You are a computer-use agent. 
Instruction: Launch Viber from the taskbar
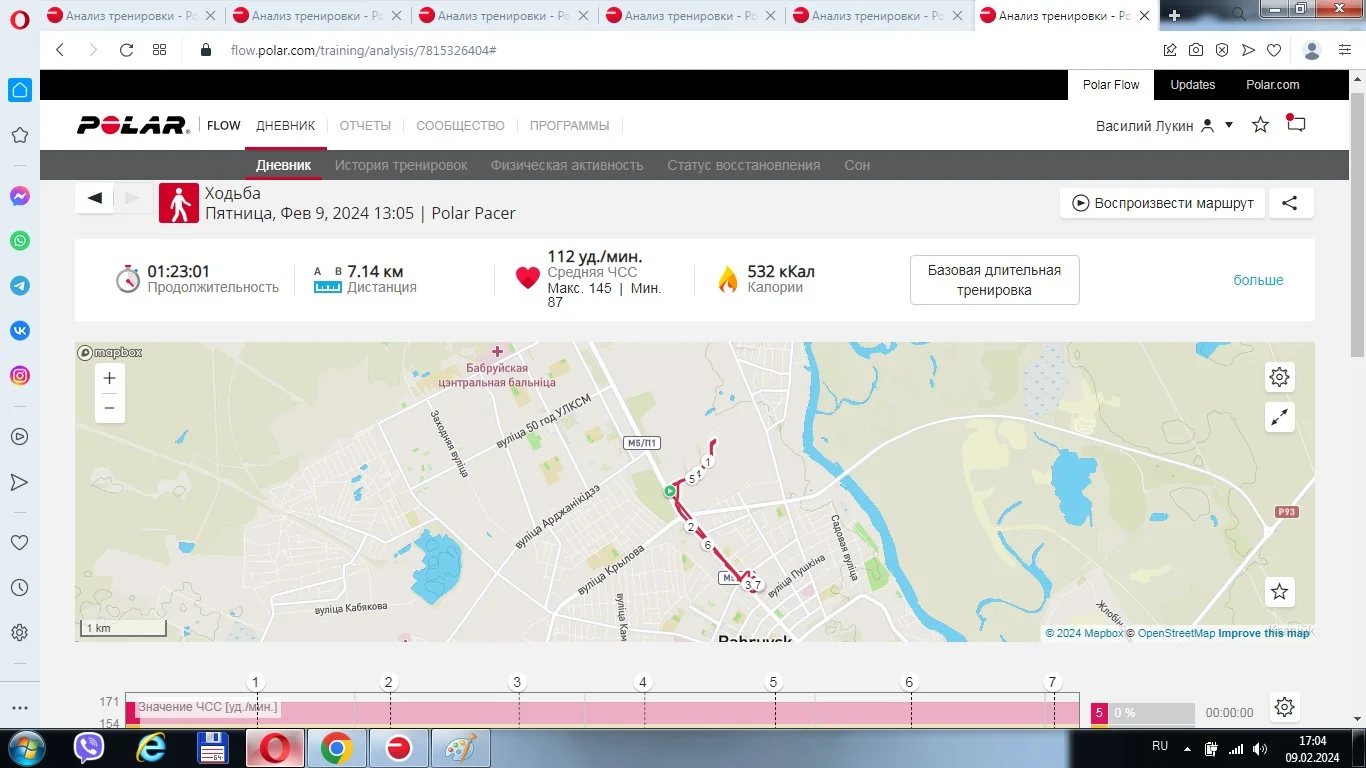(90, 748)
